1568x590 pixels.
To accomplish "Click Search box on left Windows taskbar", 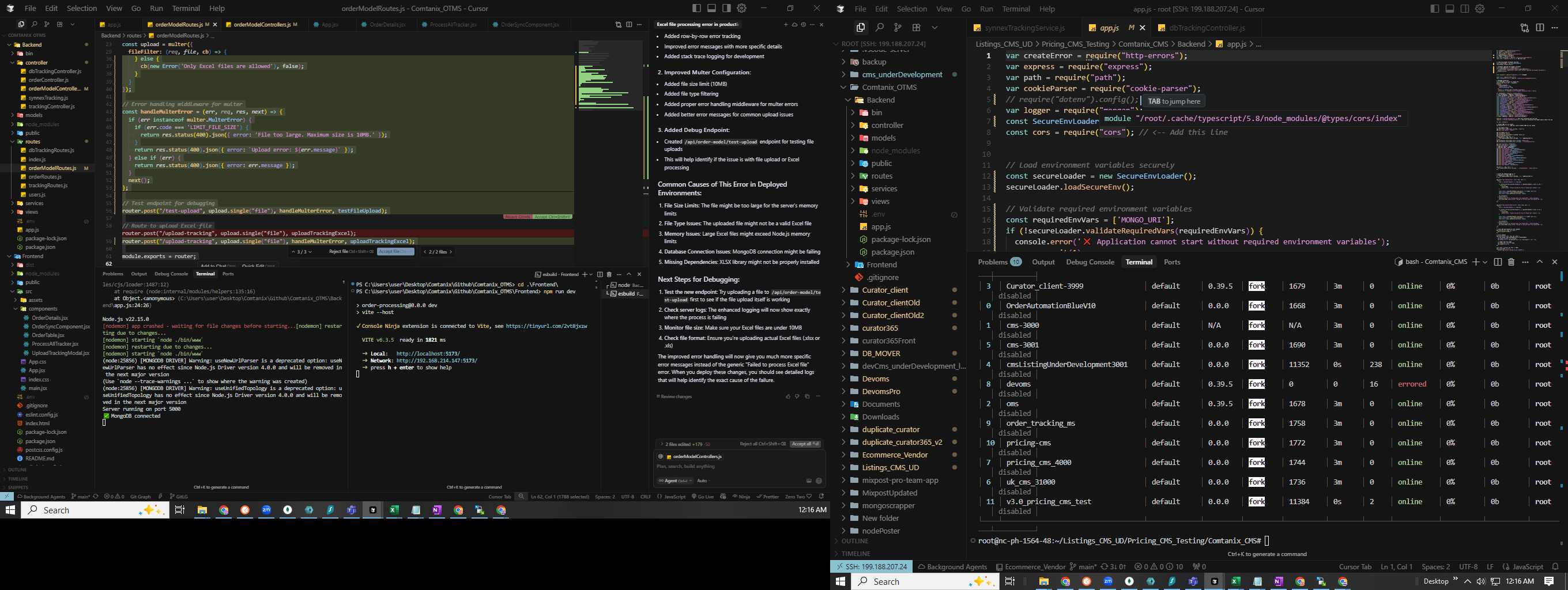I will 95,510.
